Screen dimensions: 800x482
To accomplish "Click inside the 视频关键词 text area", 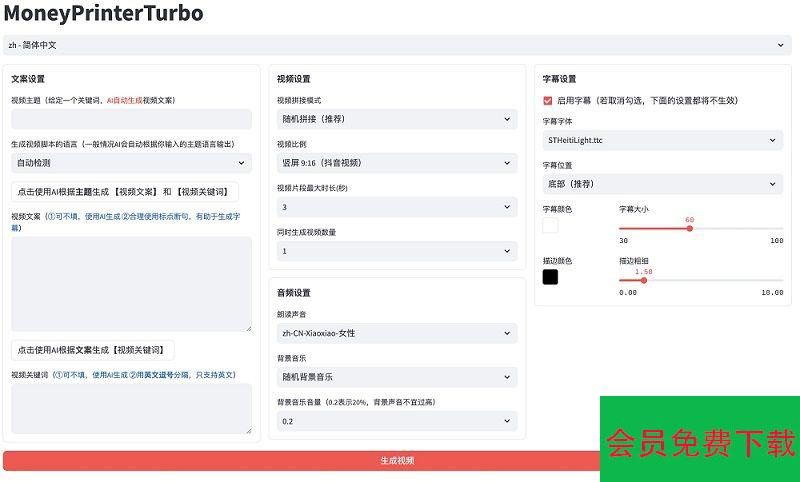I will (131, 409).
